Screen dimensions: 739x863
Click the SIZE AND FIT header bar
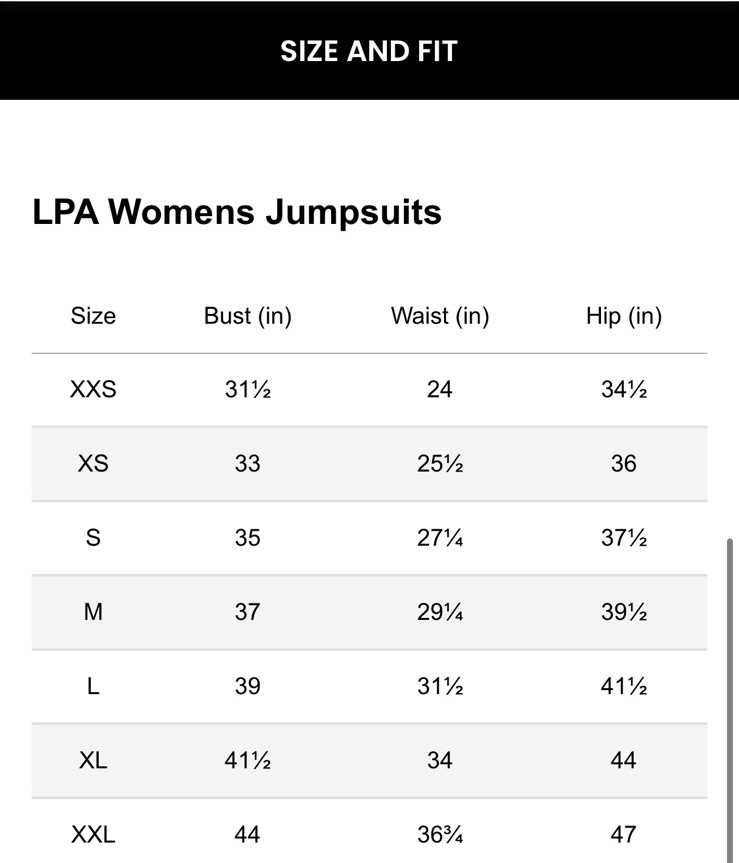pos(369,51)
